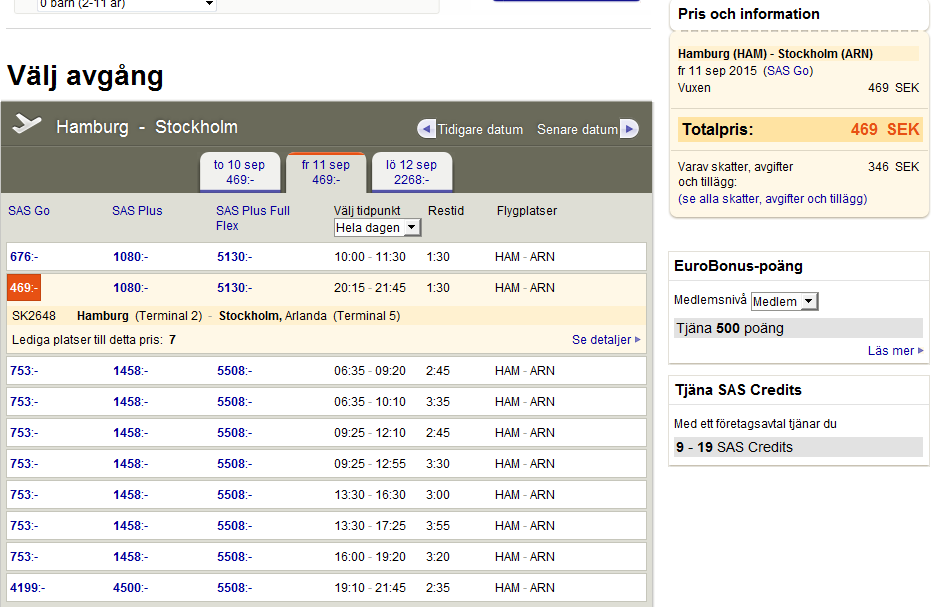Choose 4500:- SAS Plus on 19:10 flight
This screenshot has width=932, height=607.
tap(131, 587)
